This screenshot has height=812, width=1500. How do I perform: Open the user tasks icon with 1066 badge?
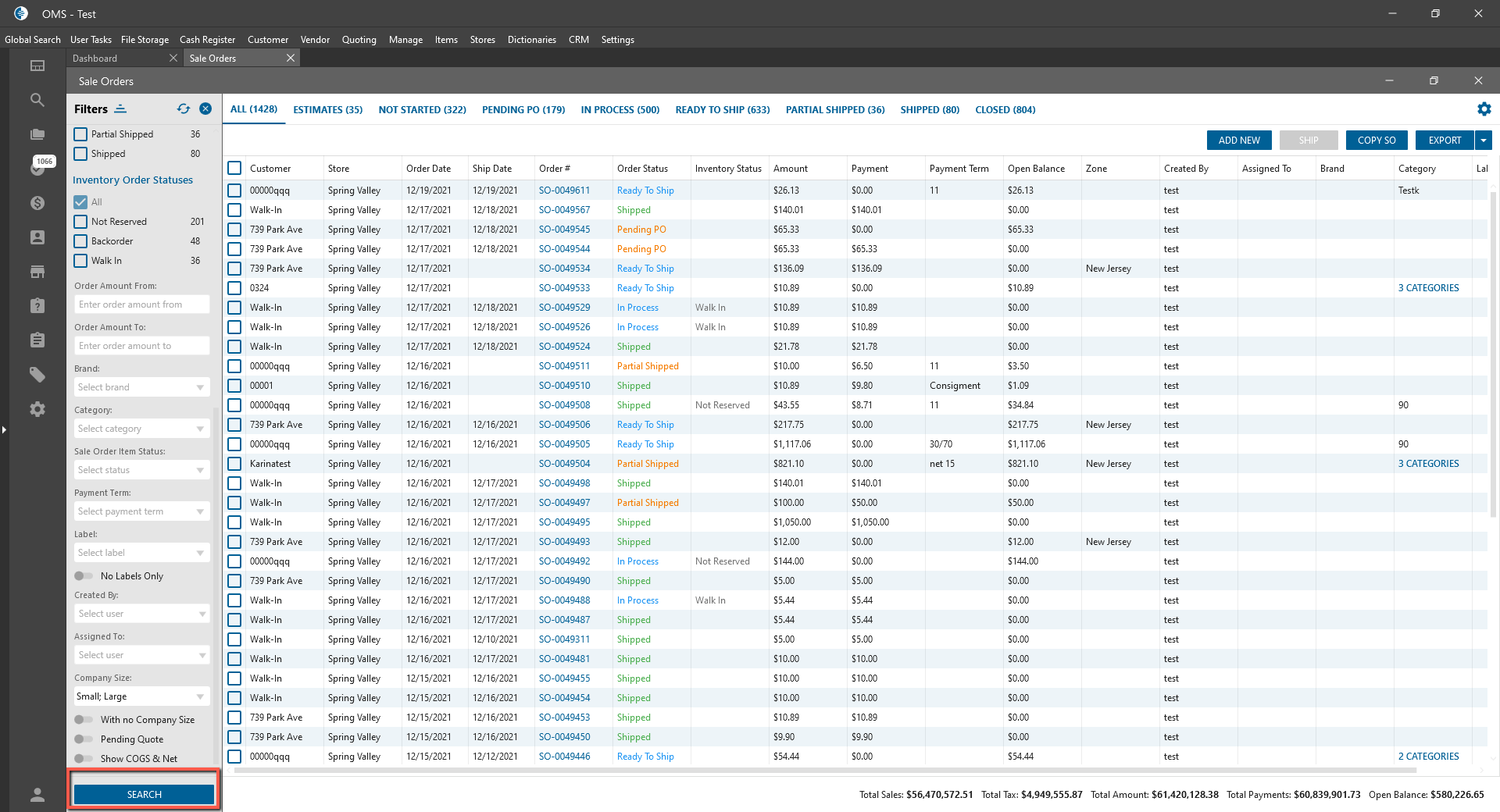(x=37, y=168)
